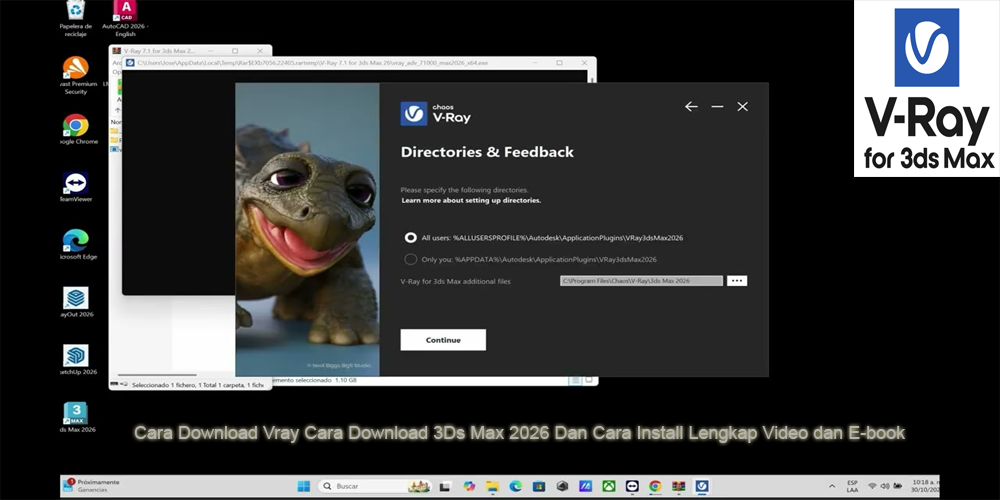This screenshot has width=1000, height=500.
Task: Close the vray_adv exe console window
Action: (x=584, y=62)
